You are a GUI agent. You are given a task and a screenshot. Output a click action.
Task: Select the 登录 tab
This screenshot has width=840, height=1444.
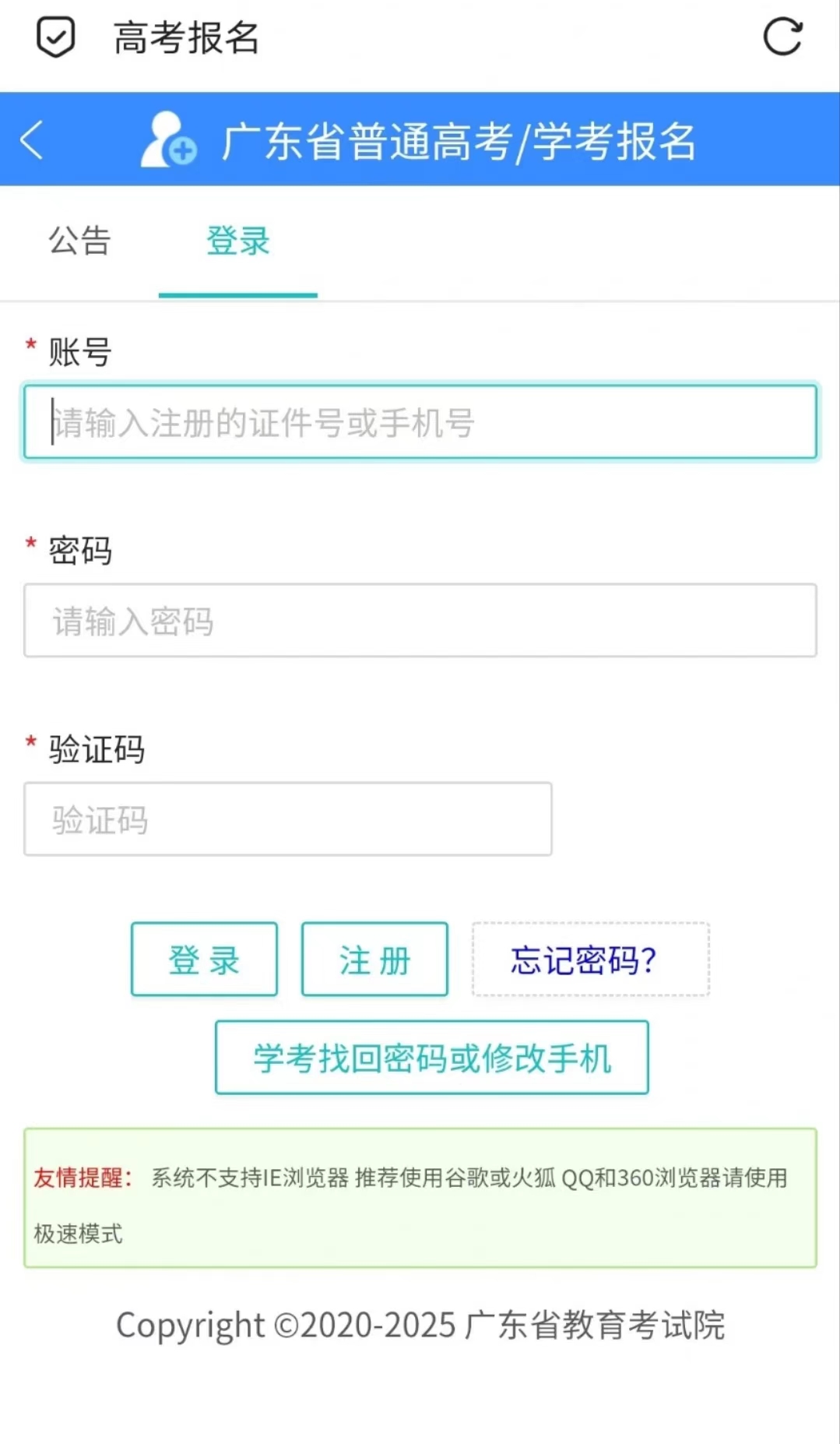pyautogui.click(x=237, y=242)
